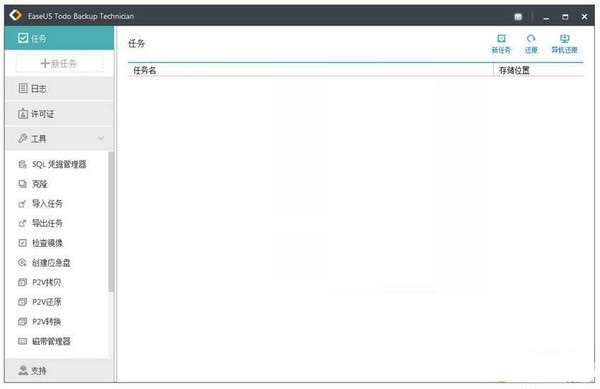Click the 支持 person icon
Screen dimensions: 600x389
[x=23, y=370]
